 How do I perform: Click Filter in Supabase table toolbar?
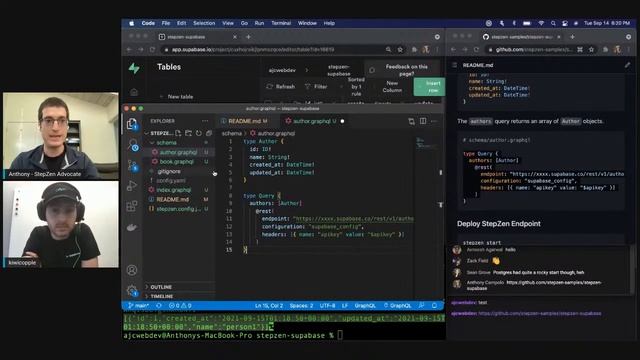(316, 87)
